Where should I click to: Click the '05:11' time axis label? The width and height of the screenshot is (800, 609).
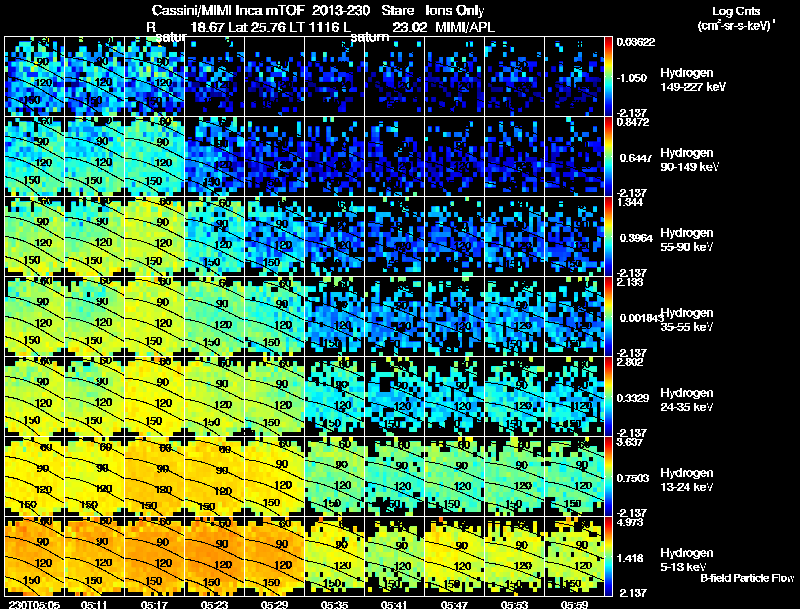[93, 604]
